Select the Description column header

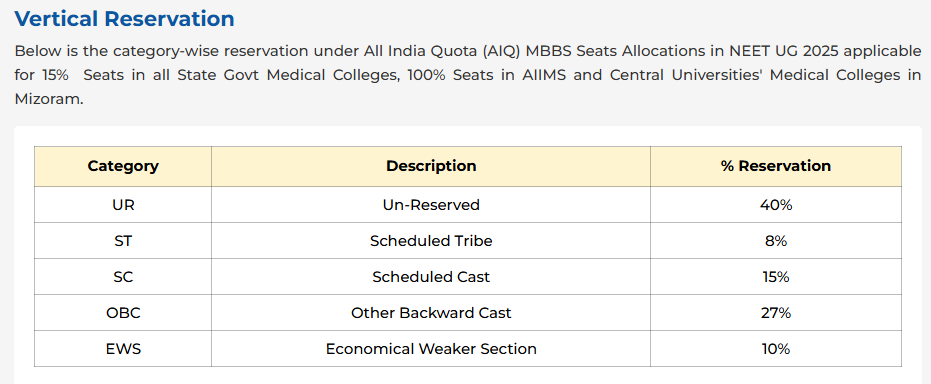coord(431,166)
